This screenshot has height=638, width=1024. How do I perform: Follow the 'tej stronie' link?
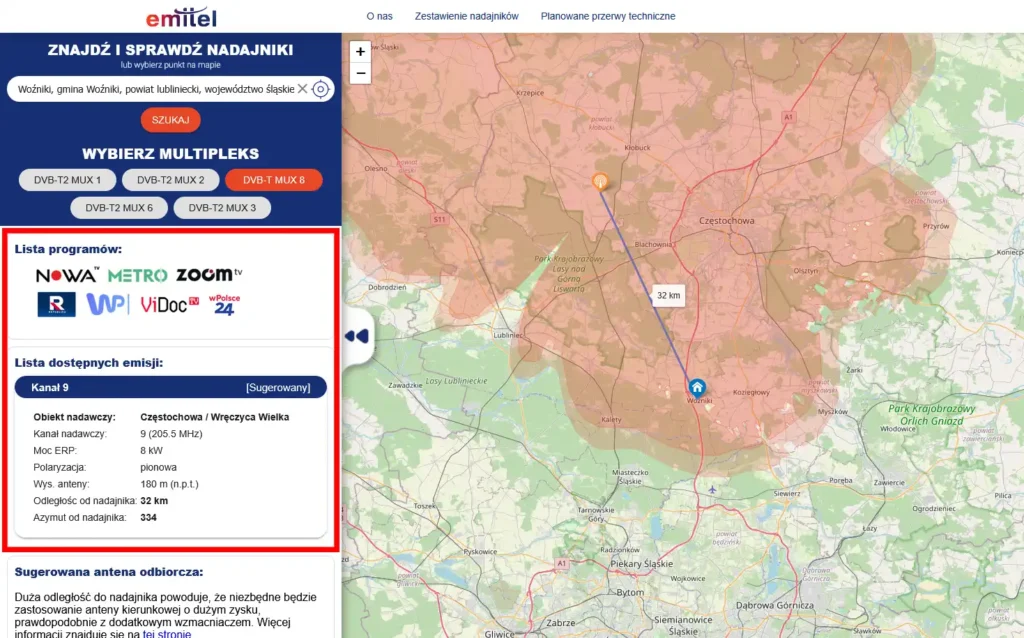(x=166, y=633)
